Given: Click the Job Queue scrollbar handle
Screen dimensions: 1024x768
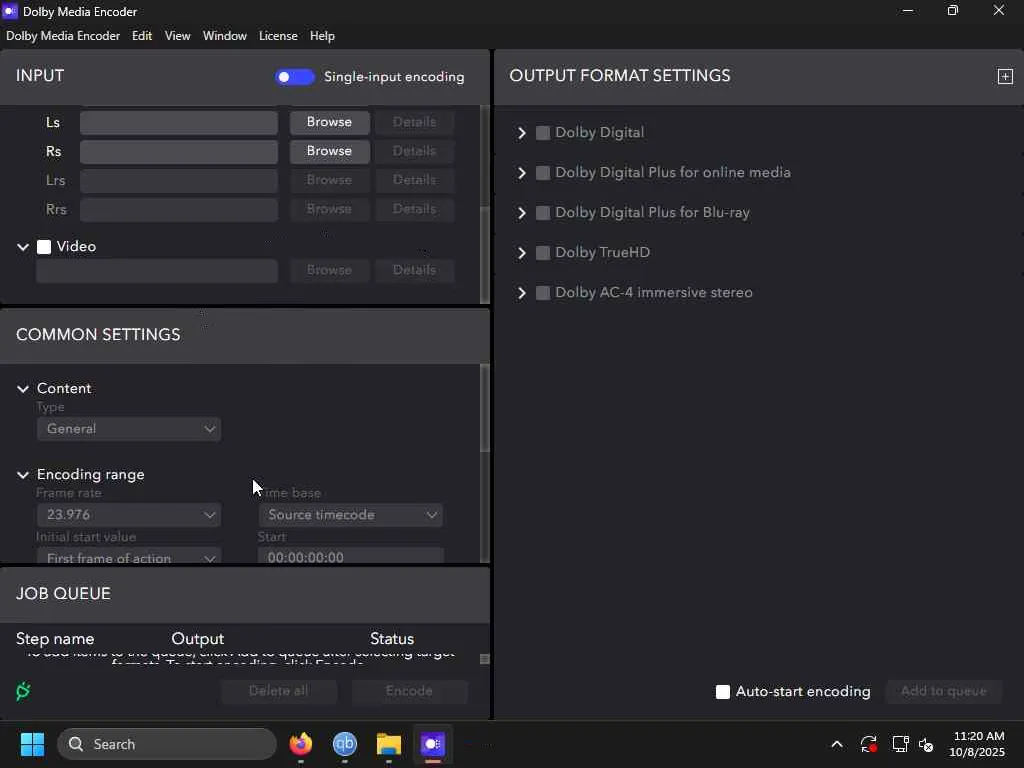Looking at the screenshot, I should (x=485, y=659).
